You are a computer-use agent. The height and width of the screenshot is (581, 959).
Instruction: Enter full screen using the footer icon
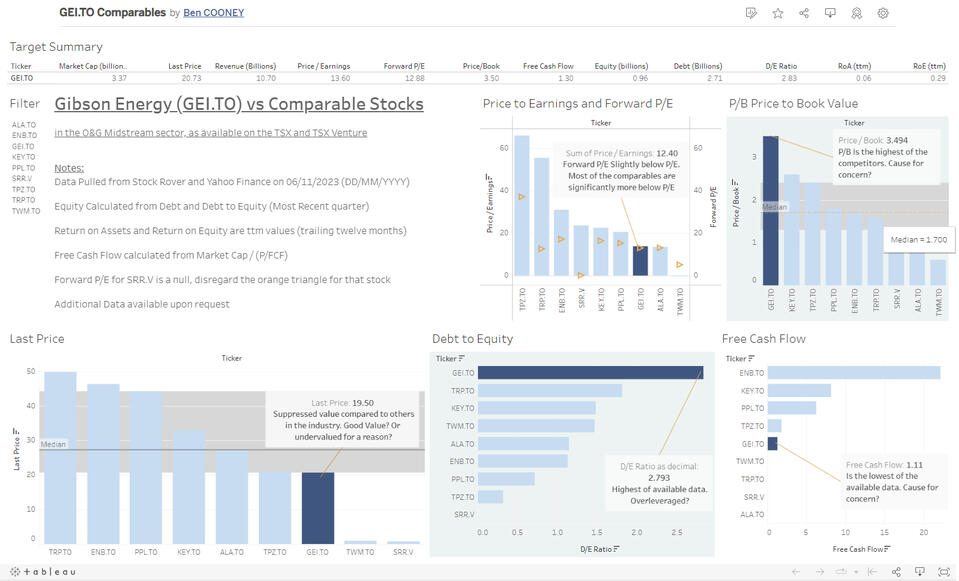tap(944, 572)
